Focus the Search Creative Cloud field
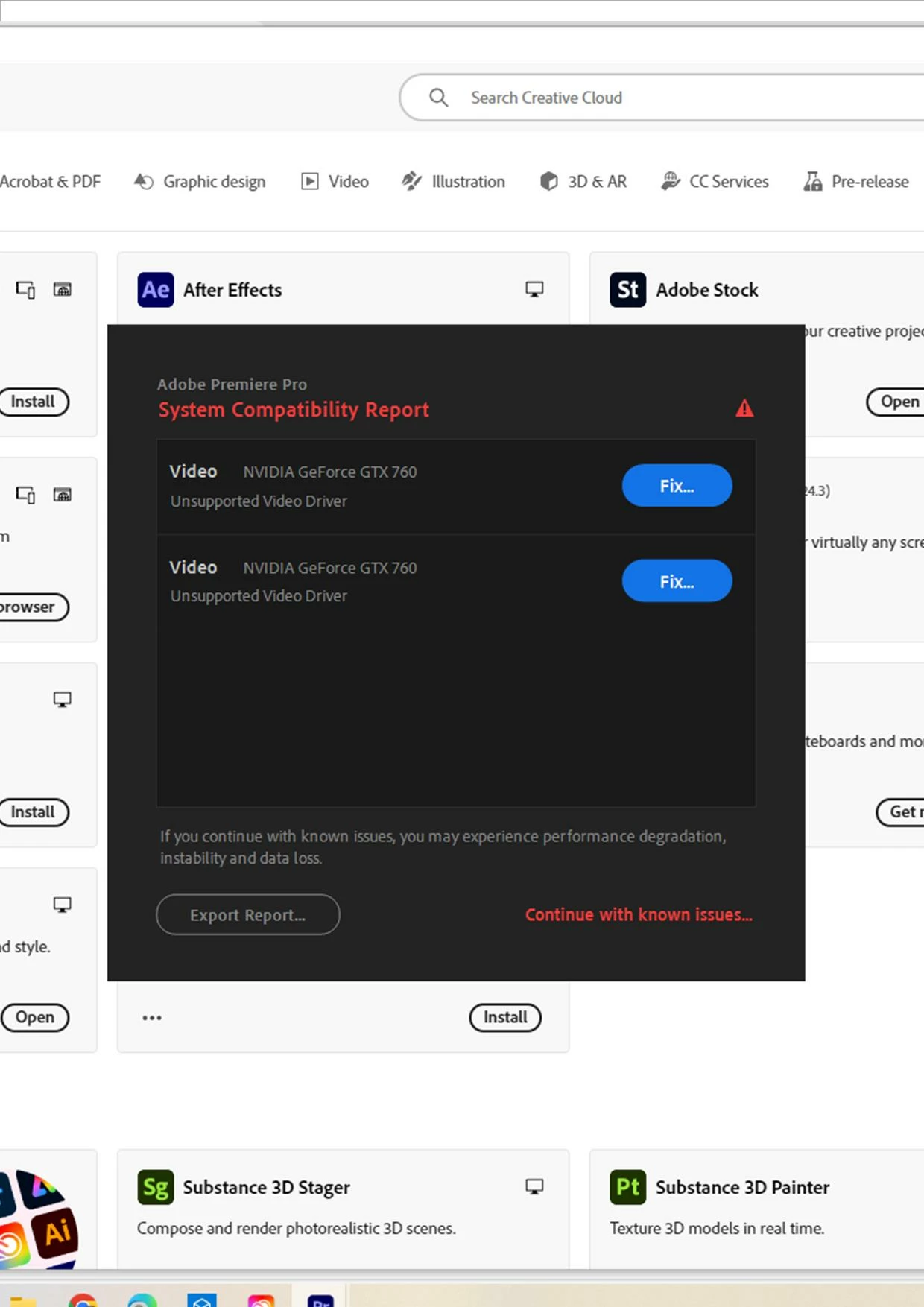The width and height of the screenshot is (924, 1307). (663, 98)
